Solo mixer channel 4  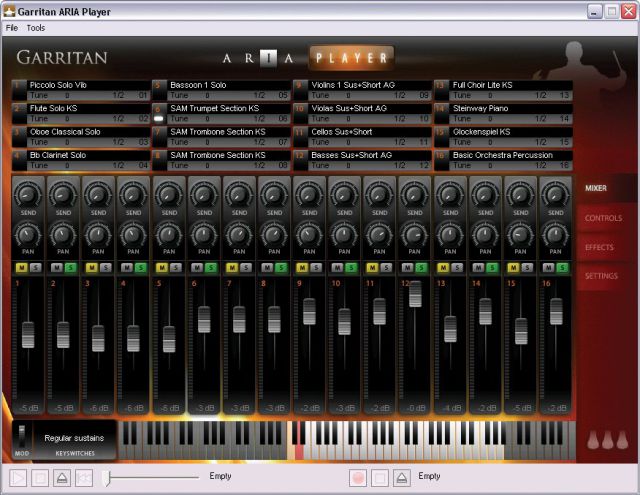(x=141, y=268)
